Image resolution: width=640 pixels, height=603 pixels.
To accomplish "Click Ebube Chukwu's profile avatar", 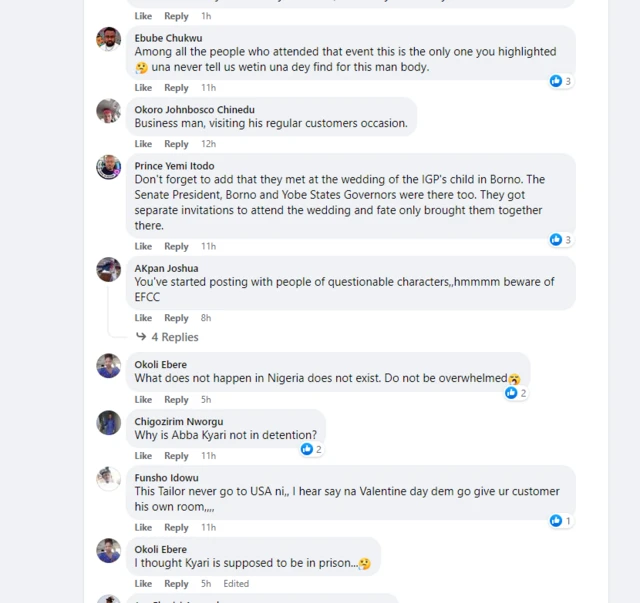I will (108, 39).
